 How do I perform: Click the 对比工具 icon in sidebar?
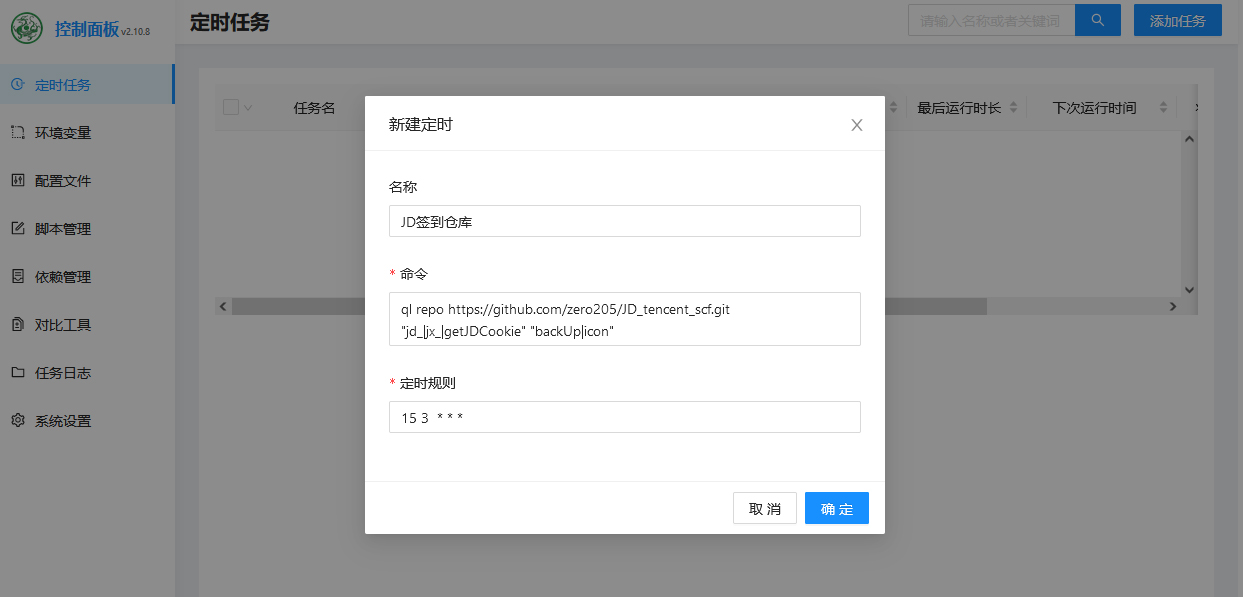point(17,325)
